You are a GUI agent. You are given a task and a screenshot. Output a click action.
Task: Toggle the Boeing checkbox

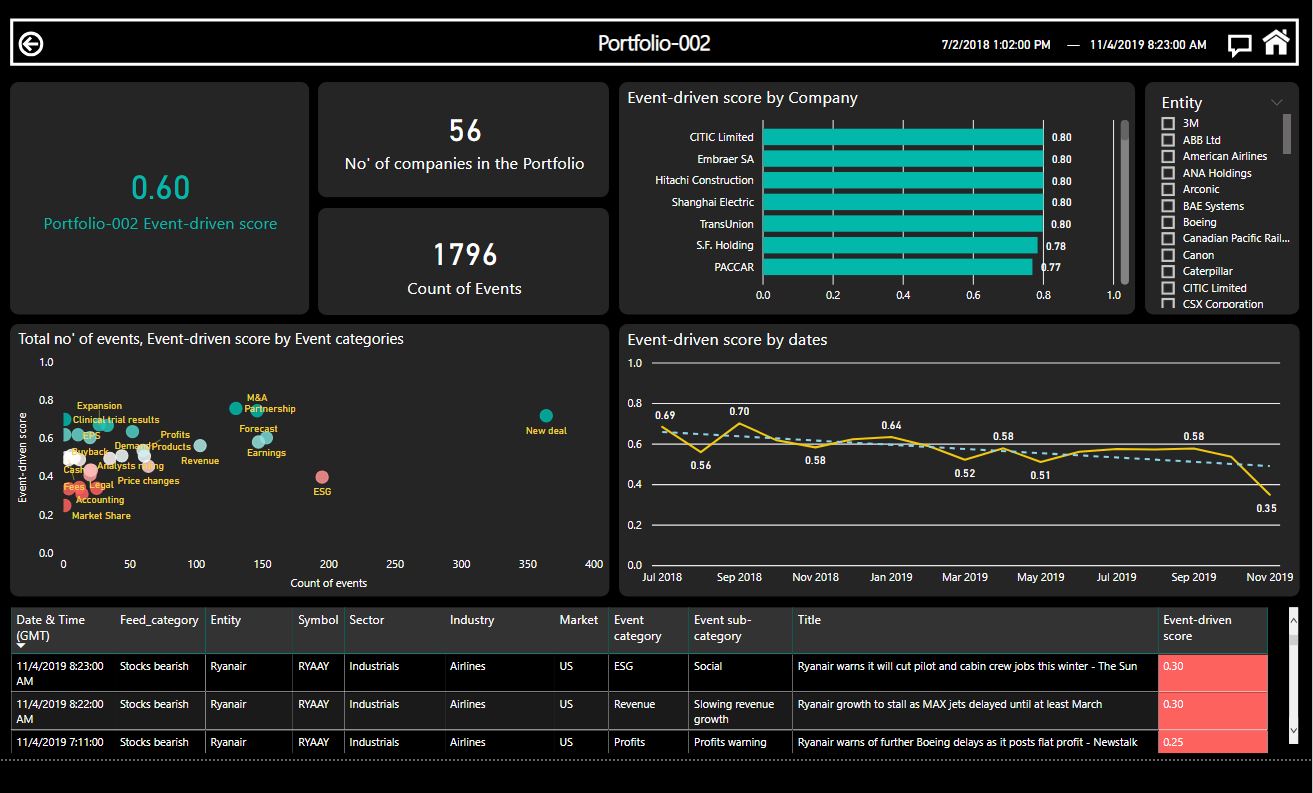(x=1167, y=222)
